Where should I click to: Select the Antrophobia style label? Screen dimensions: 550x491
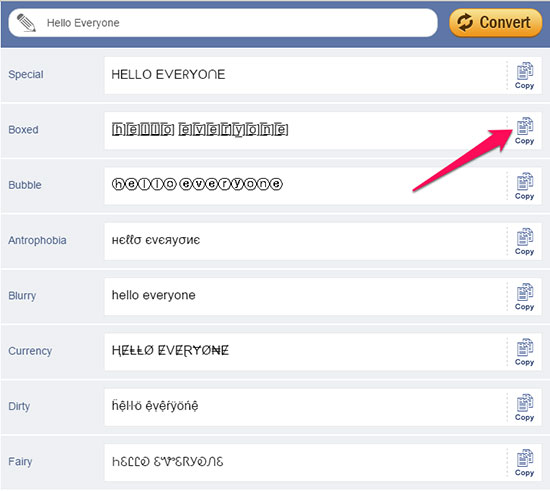click(x=37, y=241)
